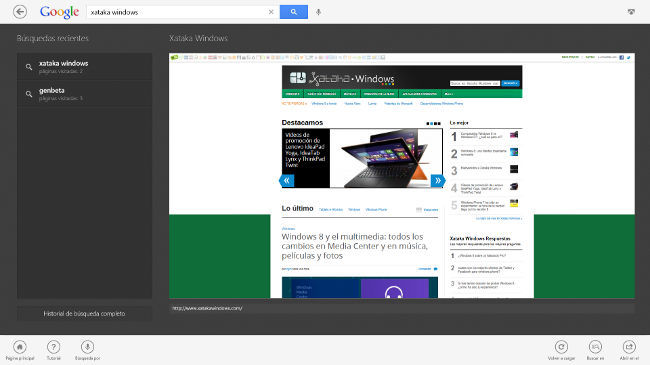The width and height of the screenshot is (650, 365).
Task: Click the xatakawindows.com URL below the preview
Action: point(207,308)
